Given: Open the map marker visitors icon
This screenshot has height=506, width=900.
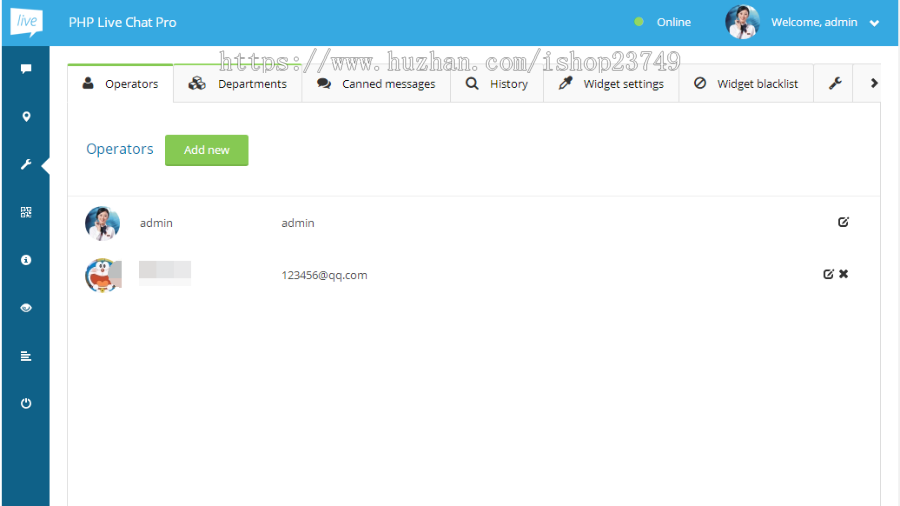Looking at the screenshot, I should click(26, 117).
